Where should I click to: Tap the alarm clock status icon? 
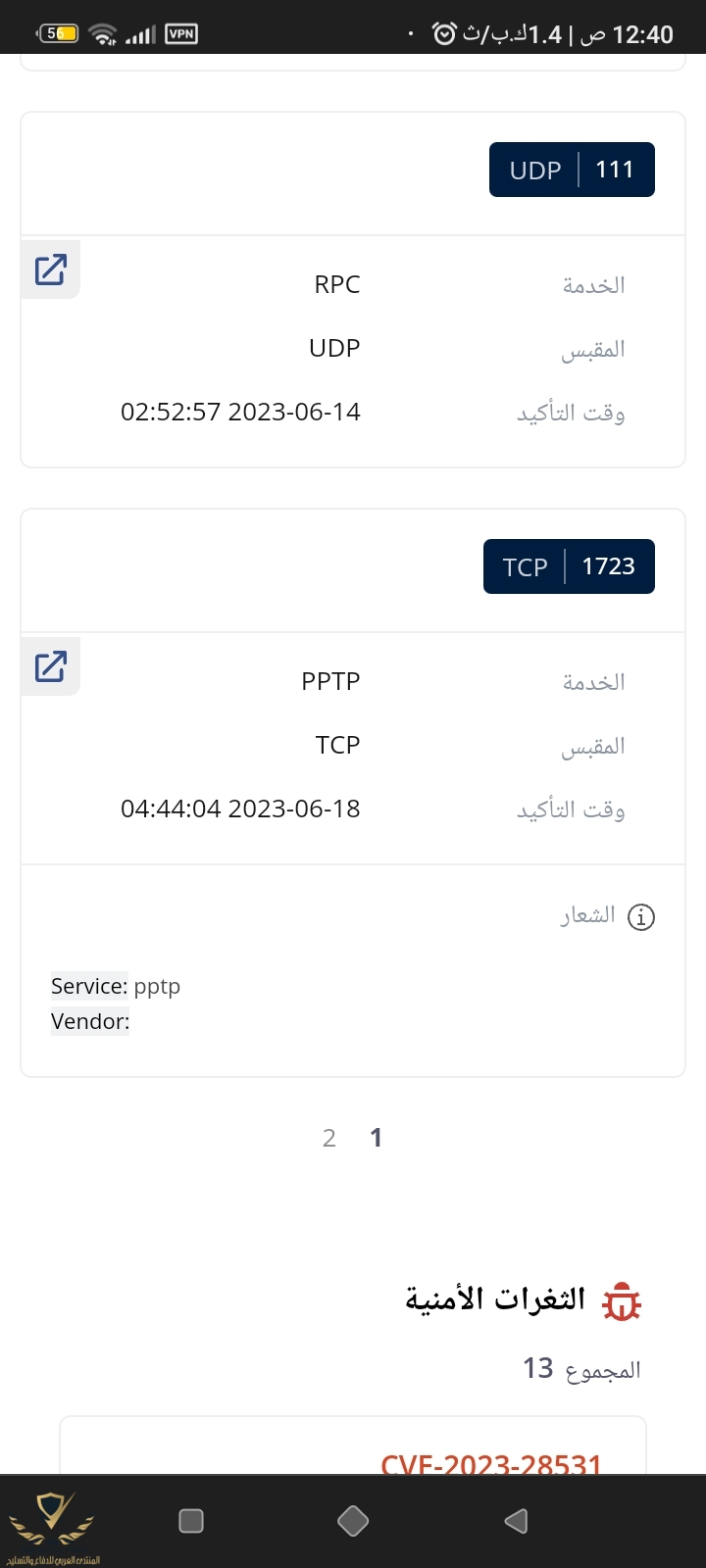tap(444, 34)
